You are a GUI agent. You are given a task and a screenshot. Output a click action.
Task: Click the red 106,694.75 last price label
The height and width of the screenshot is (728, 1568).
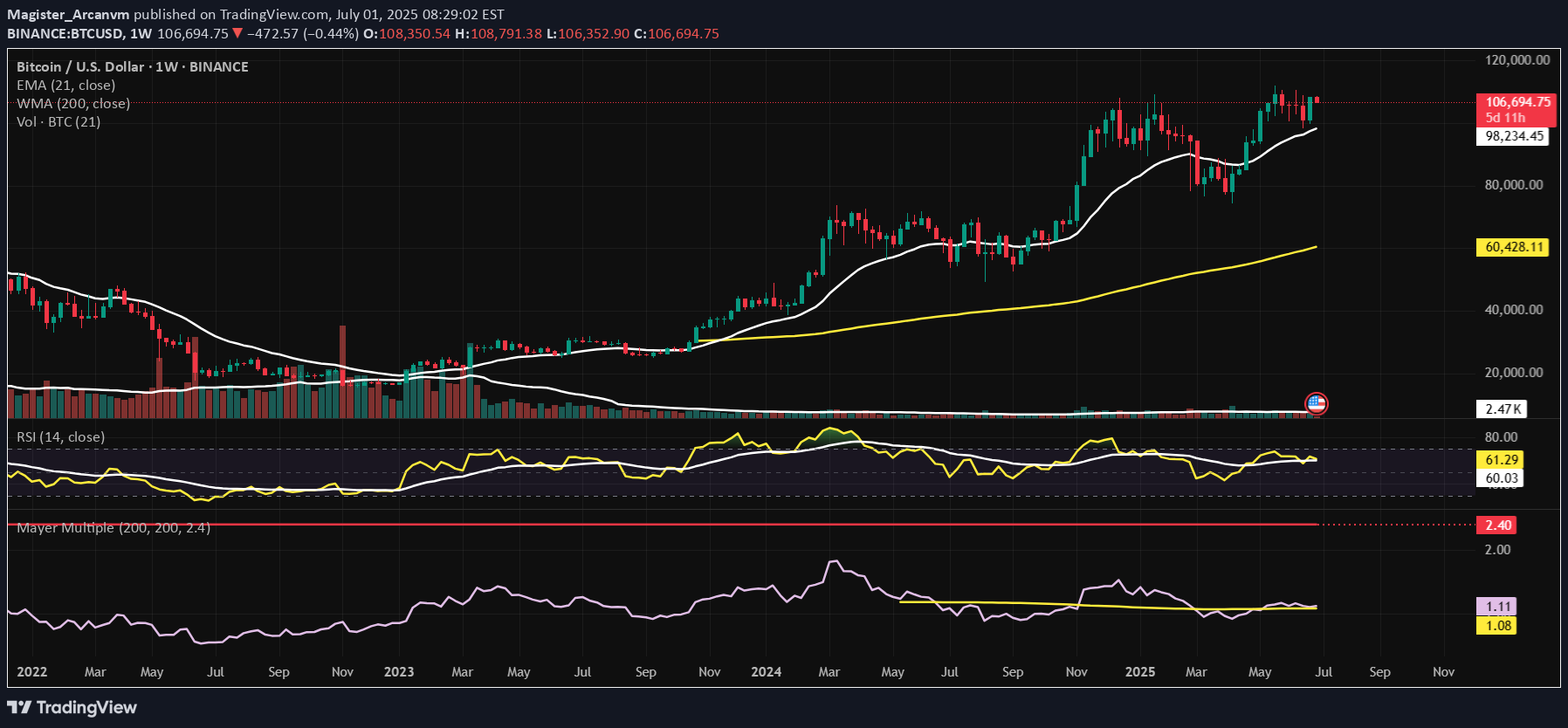pos(1518,102)
